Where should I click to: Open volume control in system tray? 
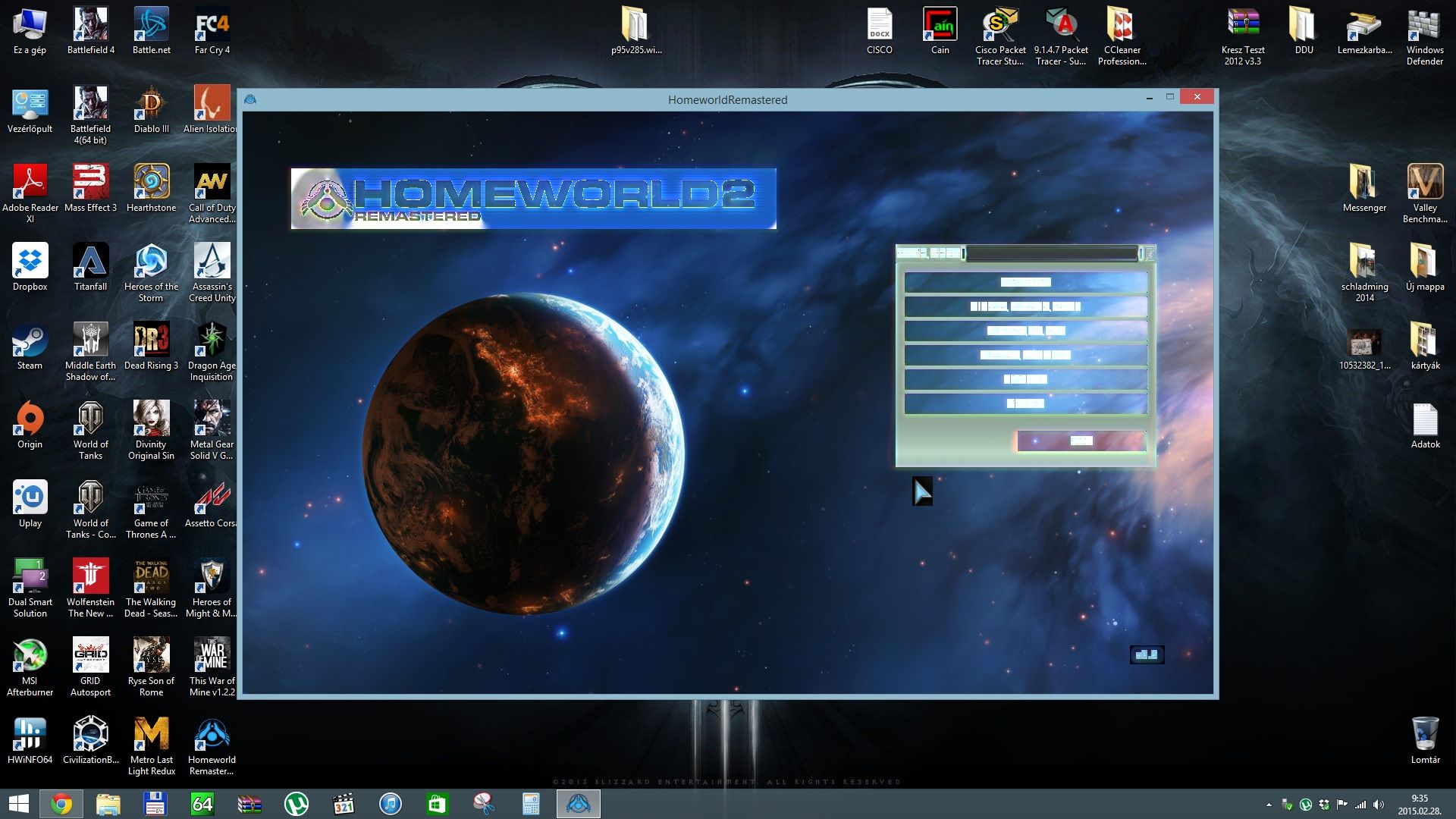pos(1378,805)
